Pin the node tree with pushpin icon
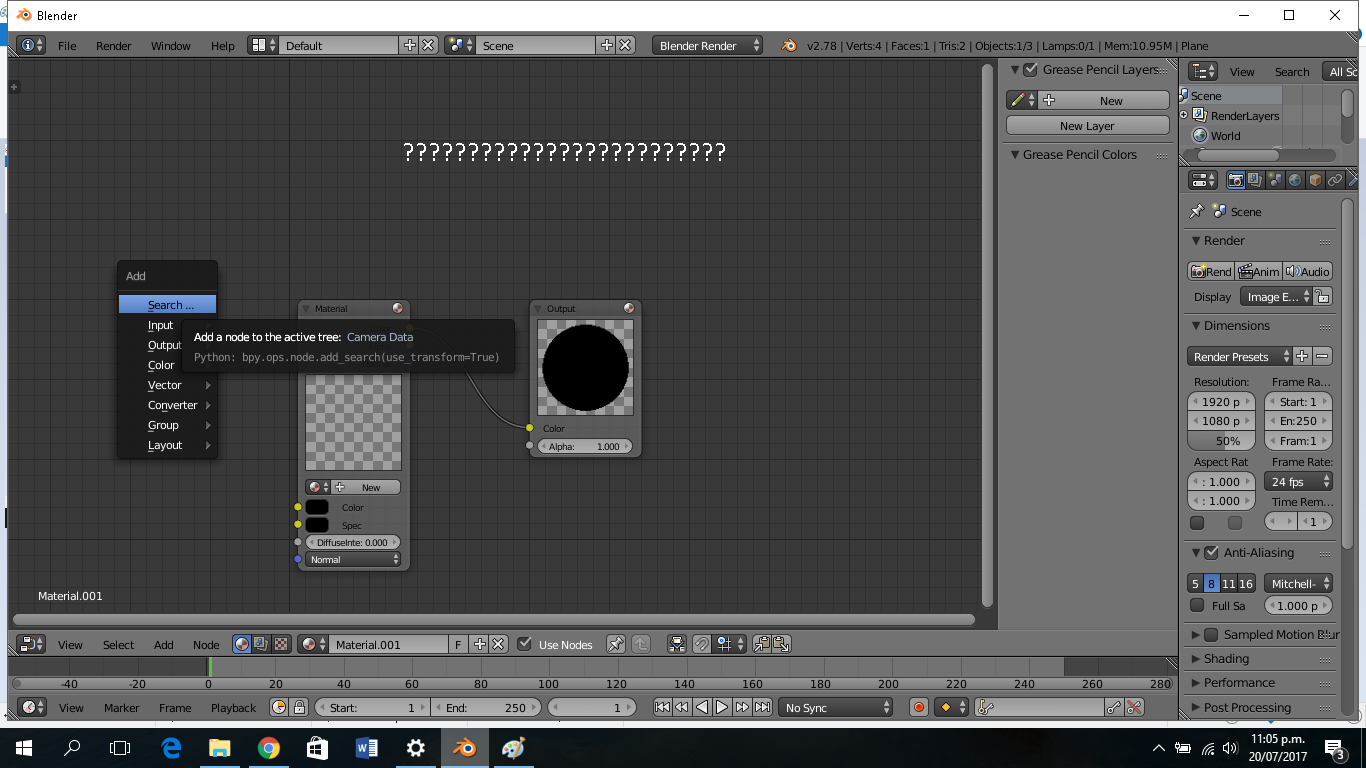The width and height of the screenshot is (1366, 768). 616,645
